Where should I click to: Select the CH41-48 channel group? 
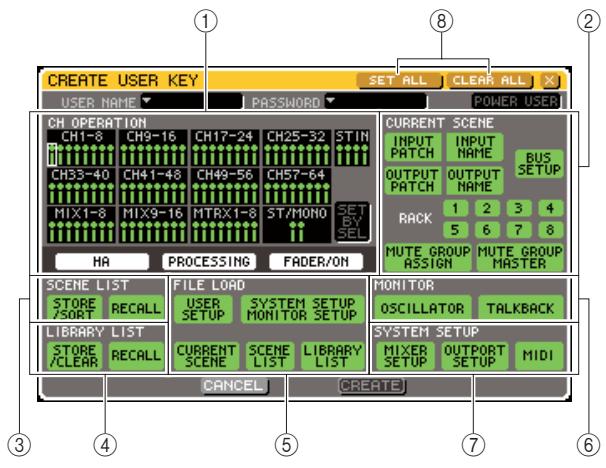[153, 186]
